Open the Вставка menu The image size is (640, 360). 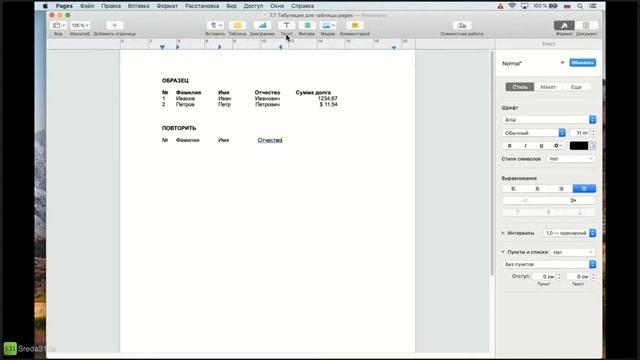(x=138, y=6)
